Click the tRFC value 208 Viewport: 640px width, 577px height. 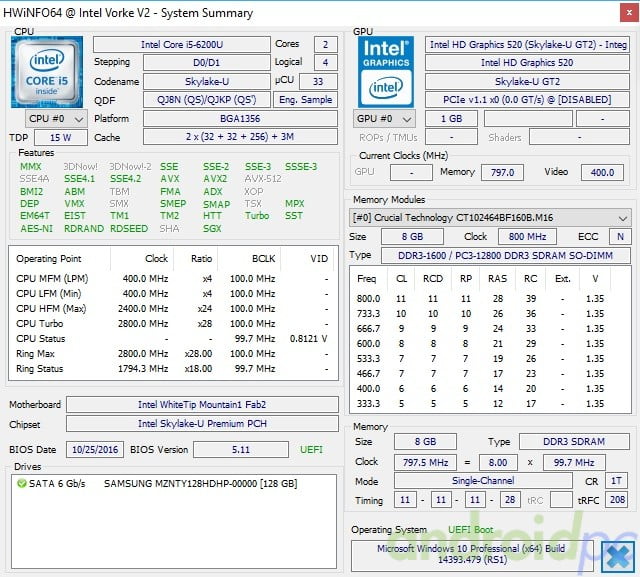(x=617, y=499)
